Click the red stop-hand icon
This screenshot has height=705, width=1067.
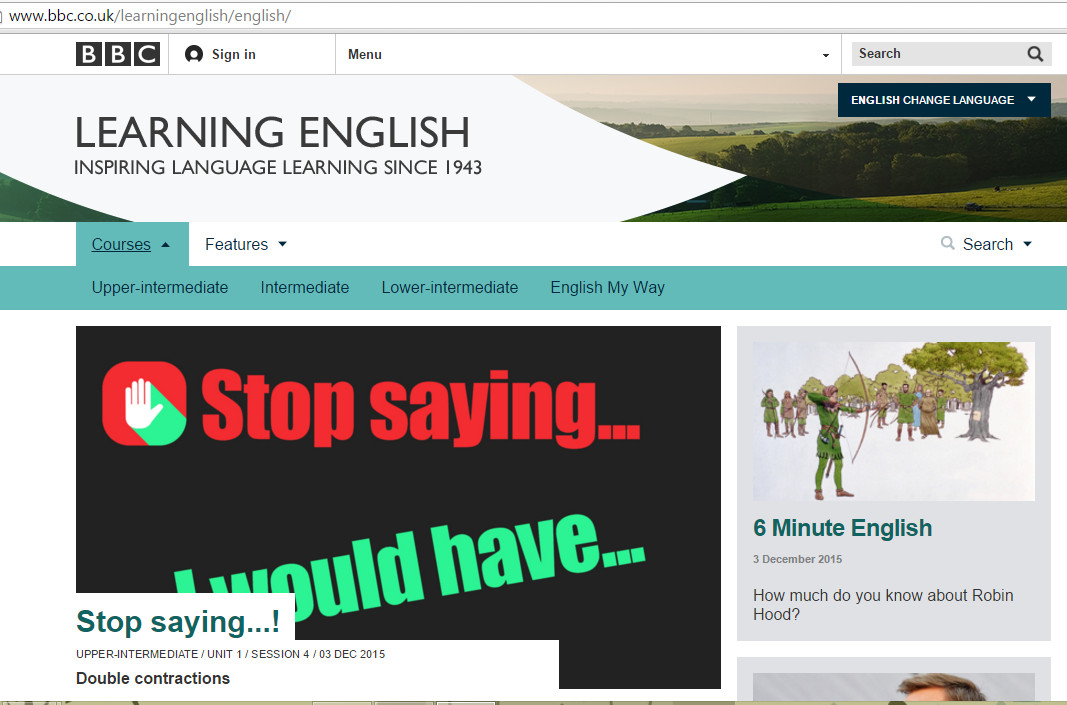pyautogui.click(x=144, y=403)
